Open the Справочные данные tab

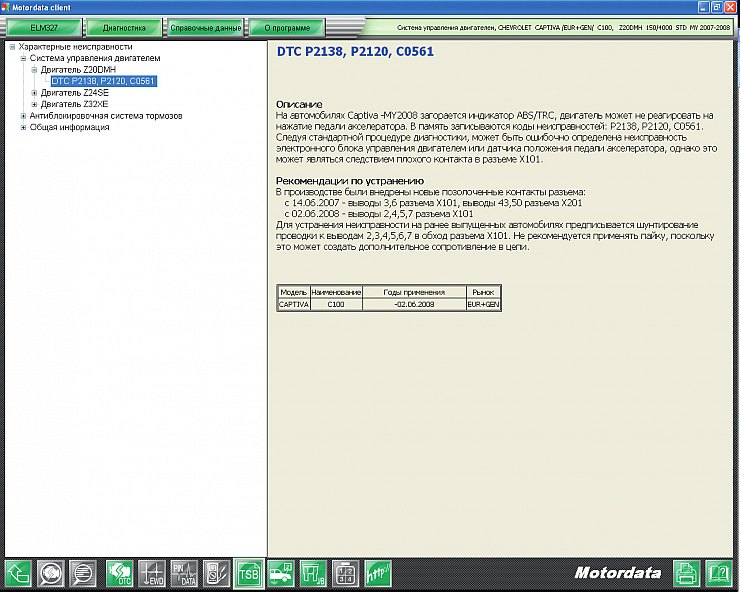pos(206,28)
